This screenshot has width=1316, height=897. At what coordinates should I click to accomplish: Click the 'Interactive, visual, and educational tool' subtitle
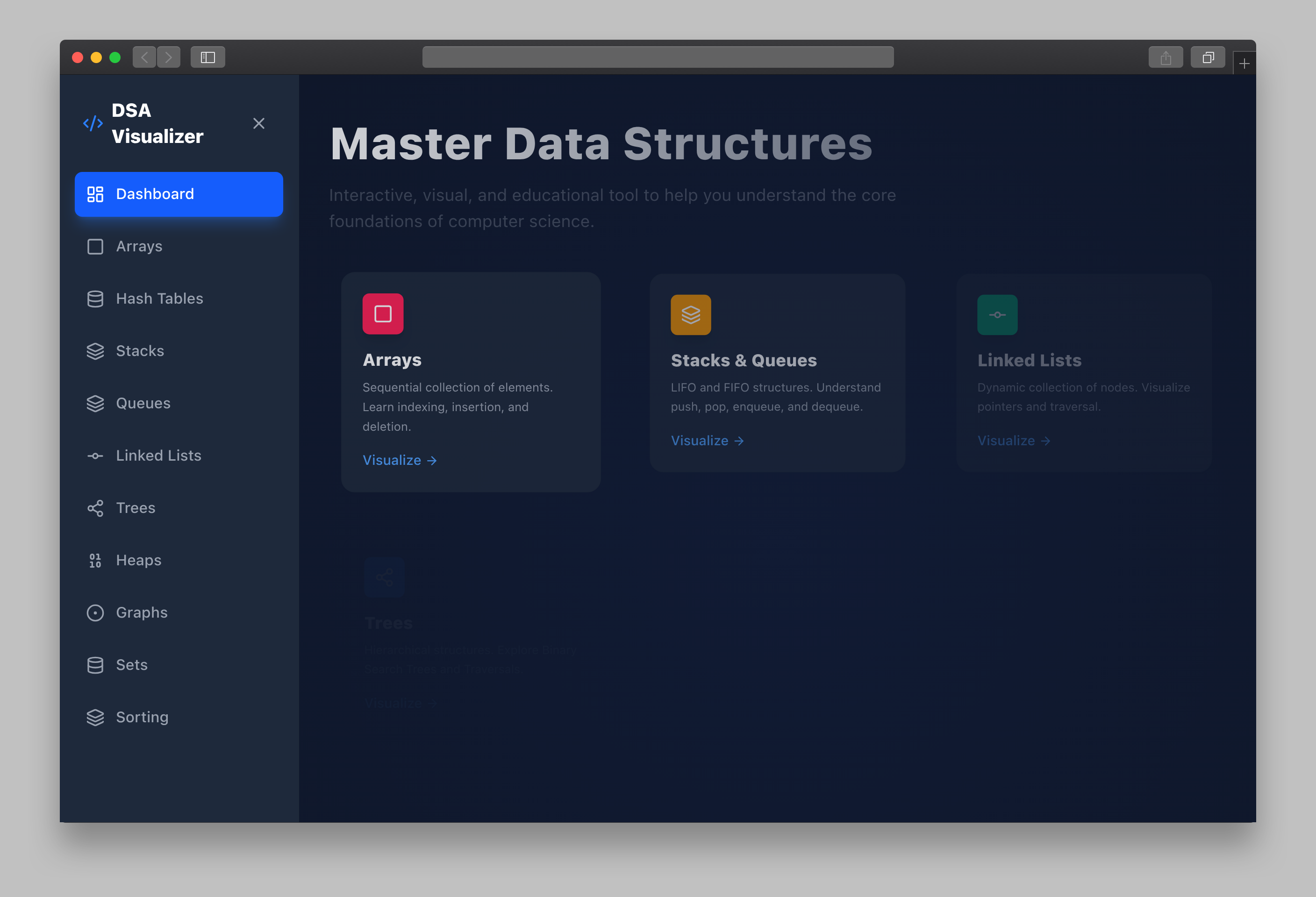coord(613,208)
